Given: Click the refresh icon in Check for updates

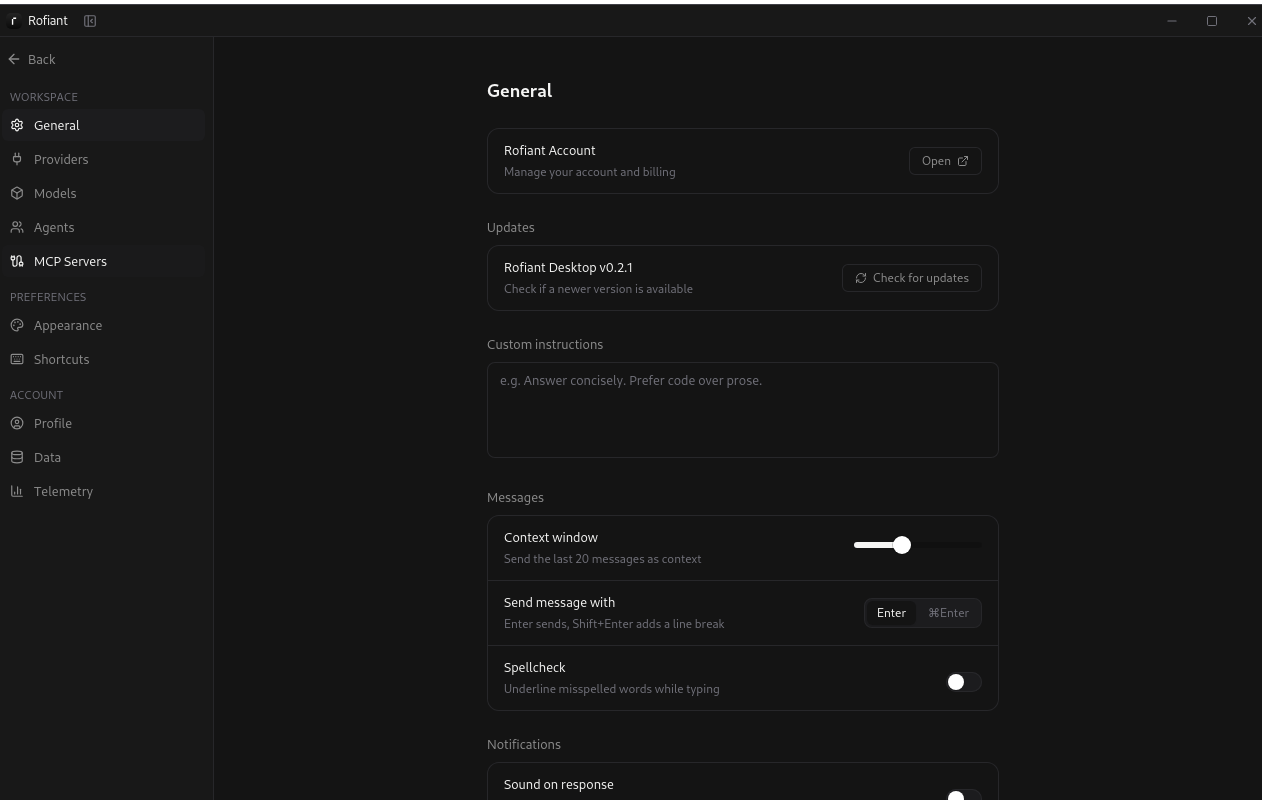Looking at the screenshot, I should point(861,278).
